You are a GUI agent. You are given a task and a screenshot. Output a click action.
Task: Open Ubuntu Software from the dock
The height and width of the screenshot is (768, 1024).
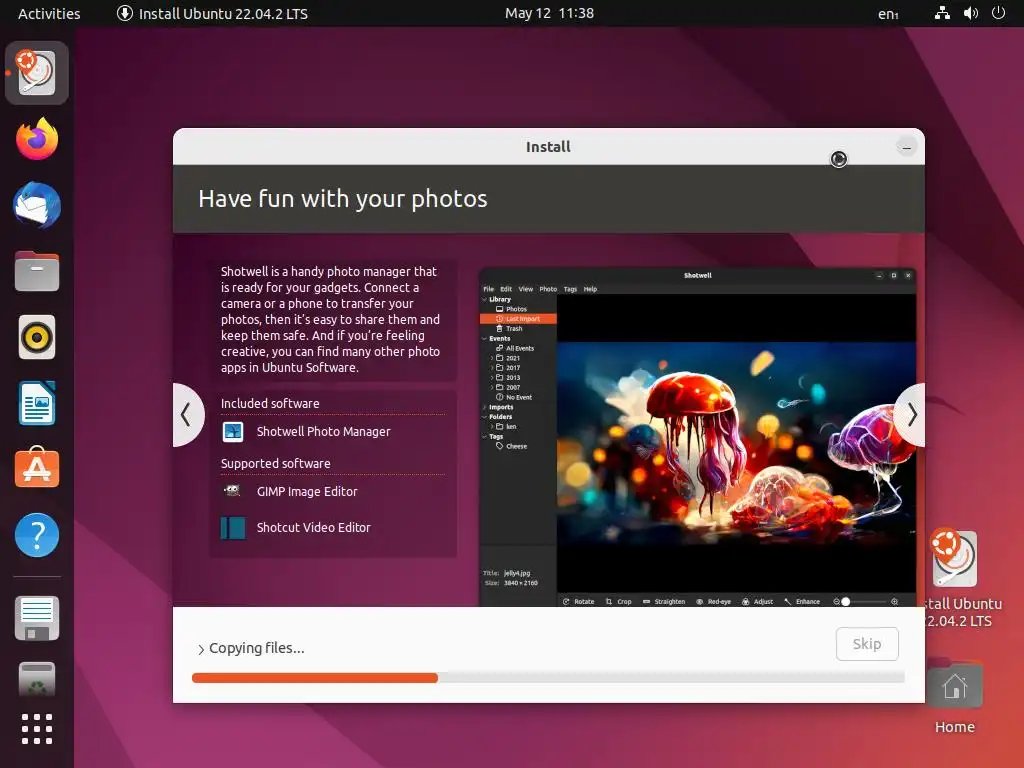pyautogui.click(x=37, y=469)
